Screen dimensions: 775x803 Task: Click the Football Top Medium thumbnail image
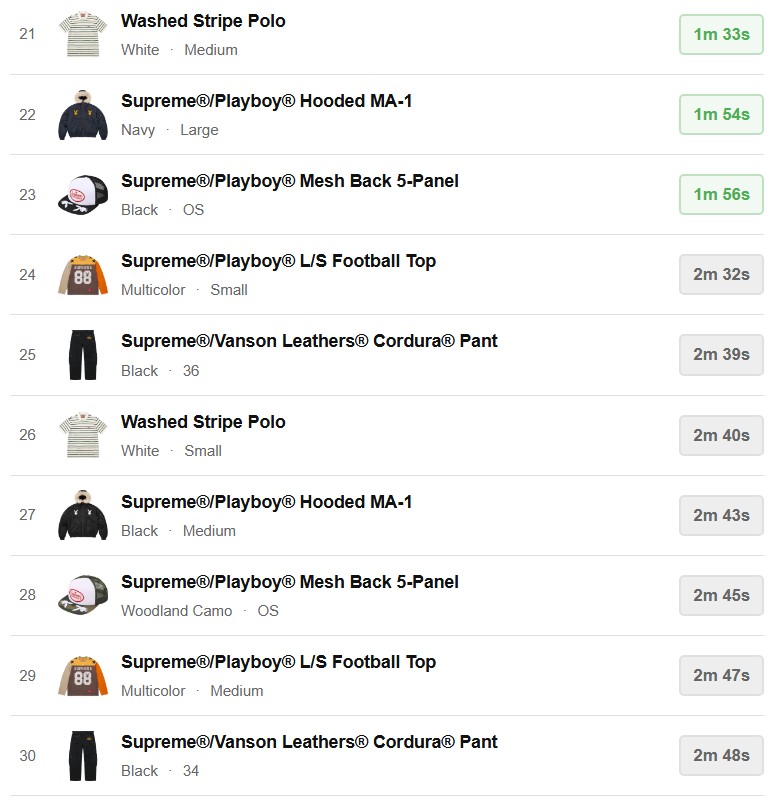click(x=83, y=675)
